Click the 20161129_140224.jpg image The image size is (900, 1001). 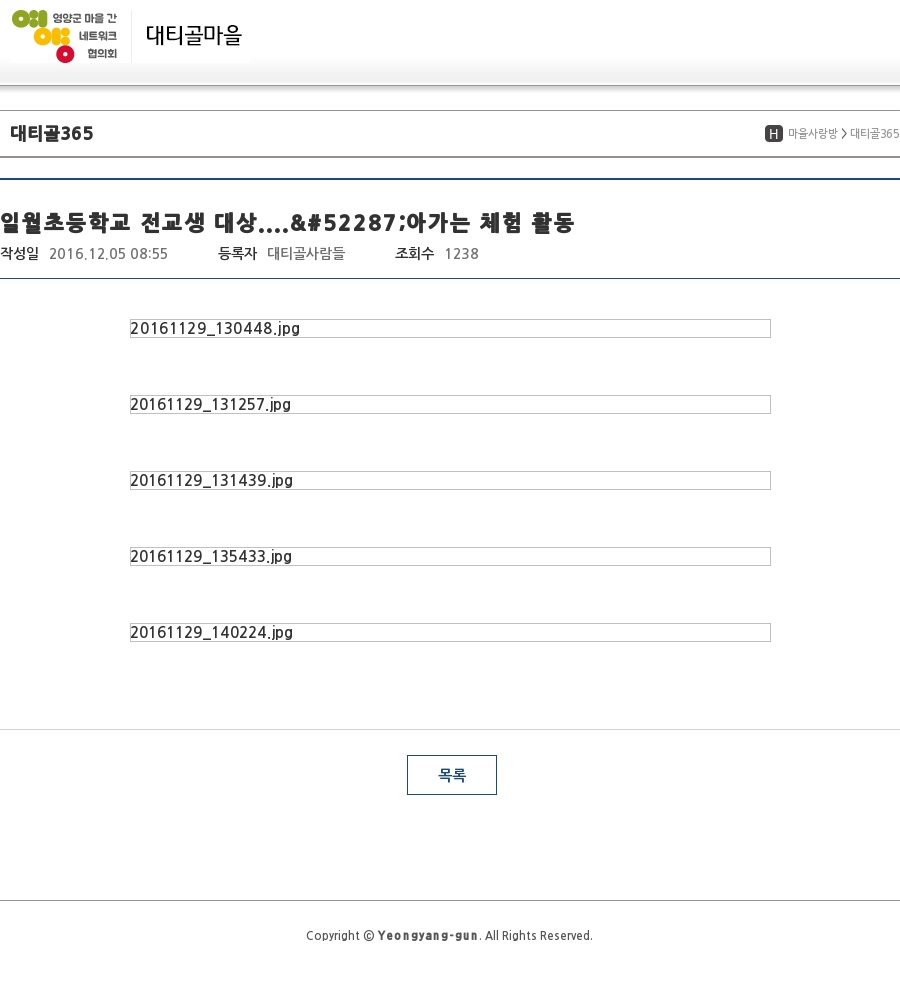pyautogui.click(x=450, y=632)
